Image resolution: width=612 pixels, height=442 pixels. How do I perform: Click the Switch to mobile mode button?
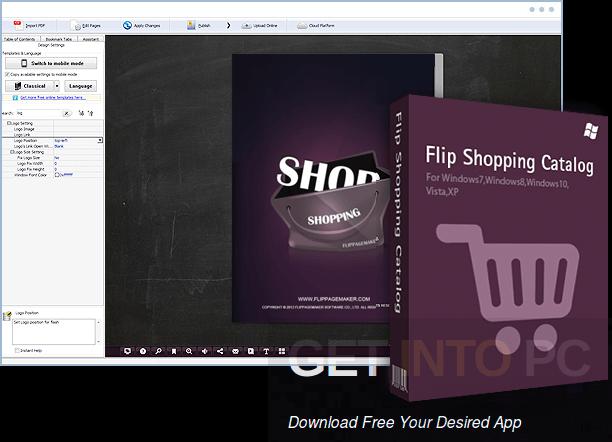(51, 63)
